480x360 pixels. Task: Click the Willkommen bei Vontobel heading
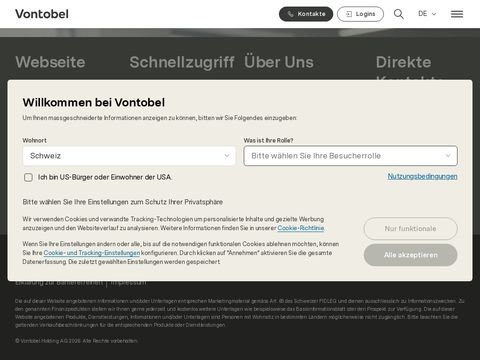coord(94,102)
